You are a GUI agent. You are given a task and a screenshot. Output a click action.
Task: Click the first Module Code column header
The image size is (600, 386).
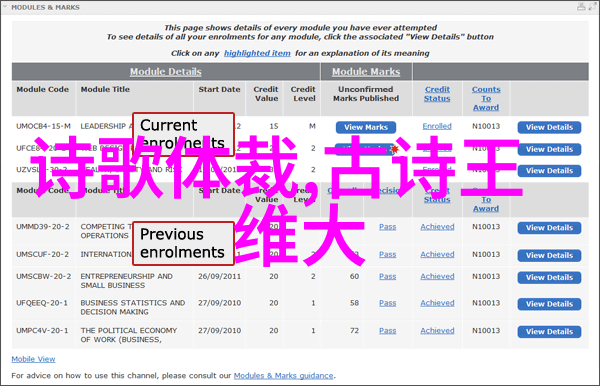coord(42,89)
